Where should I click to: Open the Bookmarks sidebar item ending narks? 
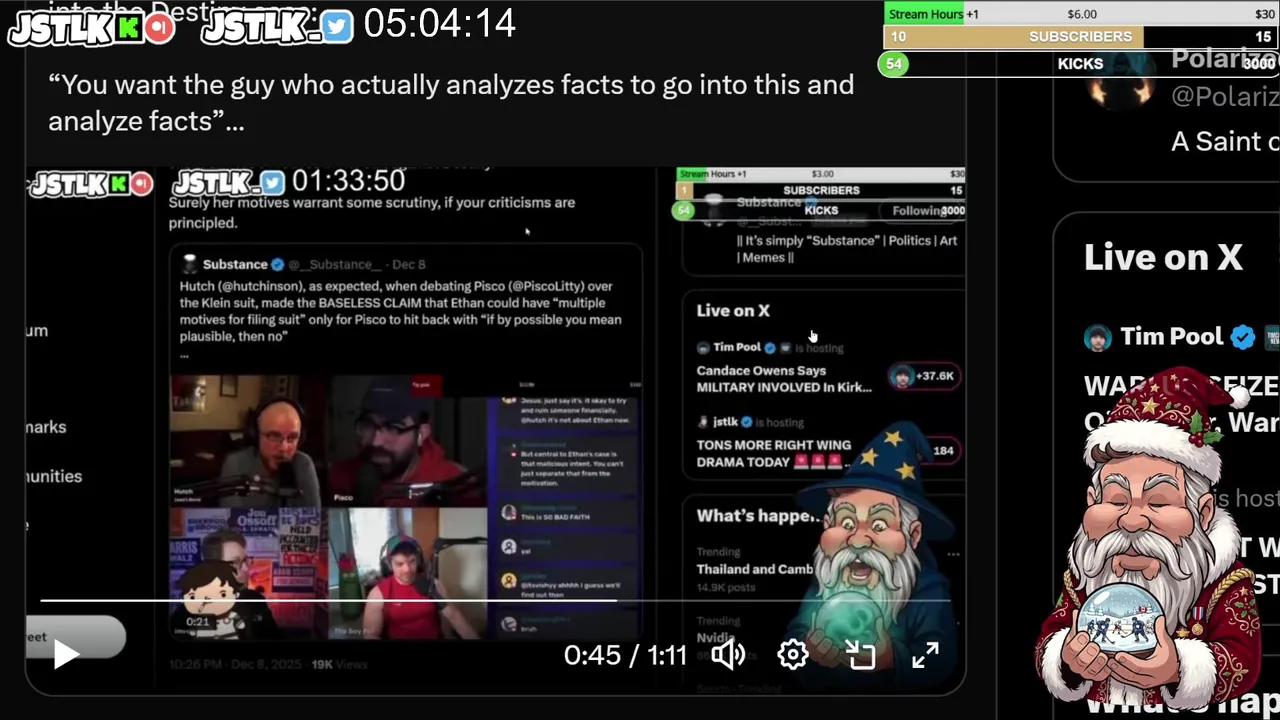coord(46,427)
